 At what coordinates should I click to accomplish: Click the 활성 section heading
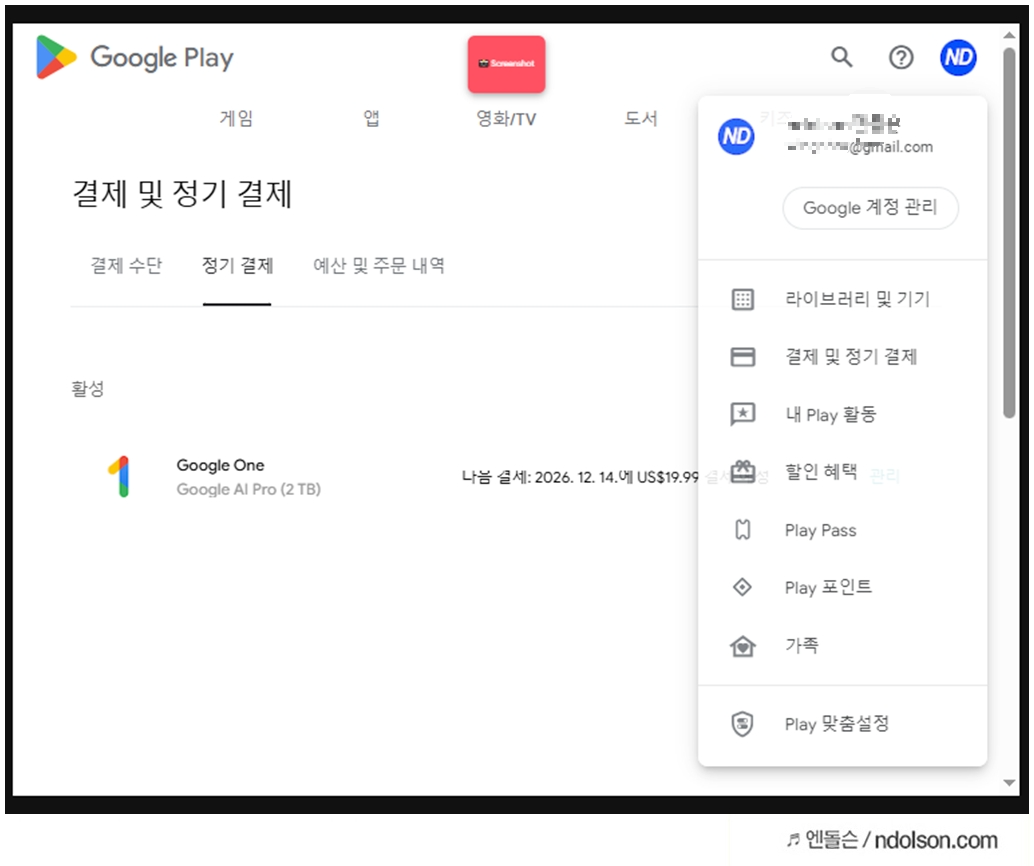tap(88, 388)
